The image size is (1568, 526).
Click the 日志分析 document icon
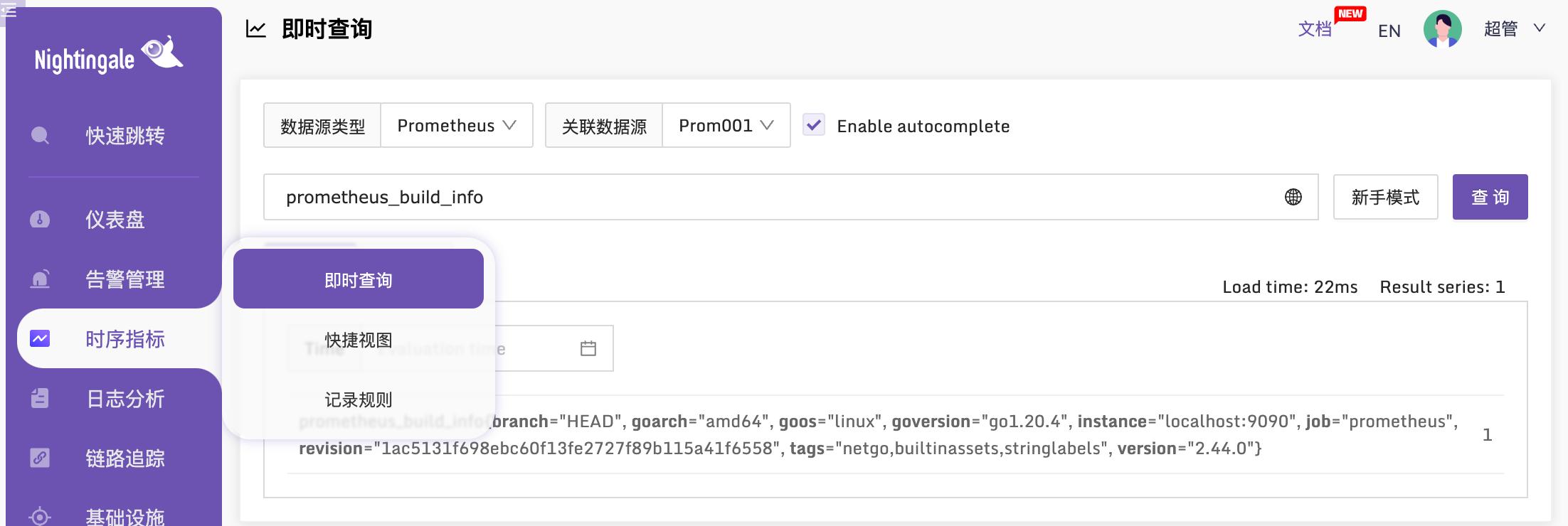click(x=40, y=399)
